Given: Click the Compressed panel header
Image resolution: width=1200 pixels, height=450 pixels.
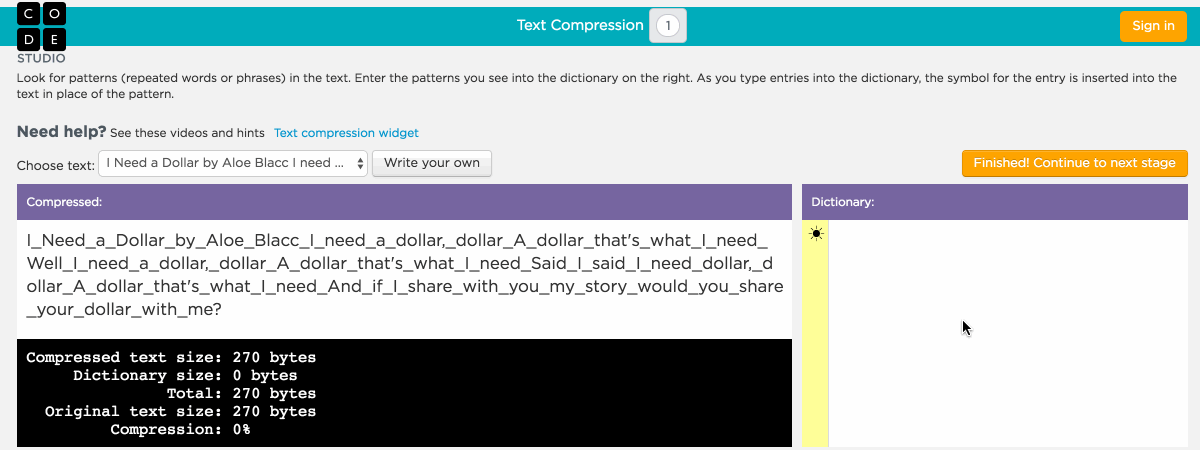Looking at the screenshot, I should 404,201.
